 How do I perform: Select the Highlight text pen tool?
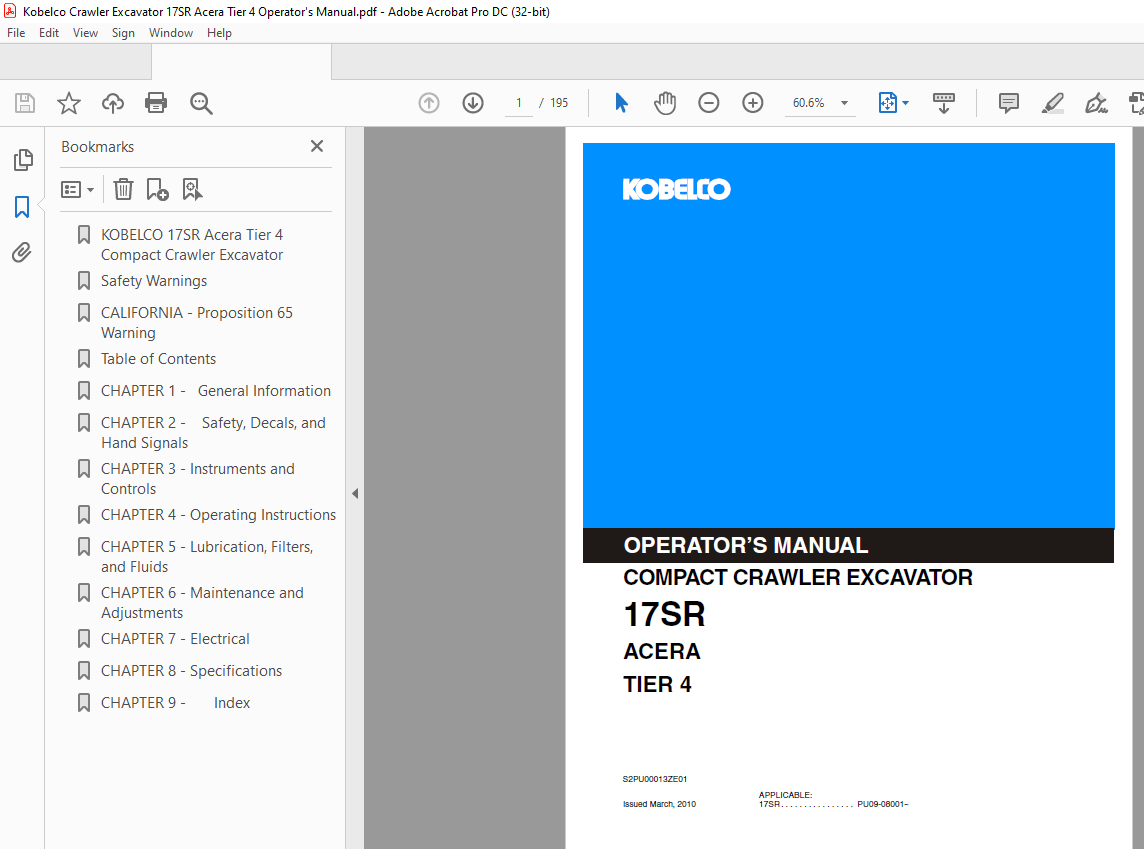(1052, 103)
